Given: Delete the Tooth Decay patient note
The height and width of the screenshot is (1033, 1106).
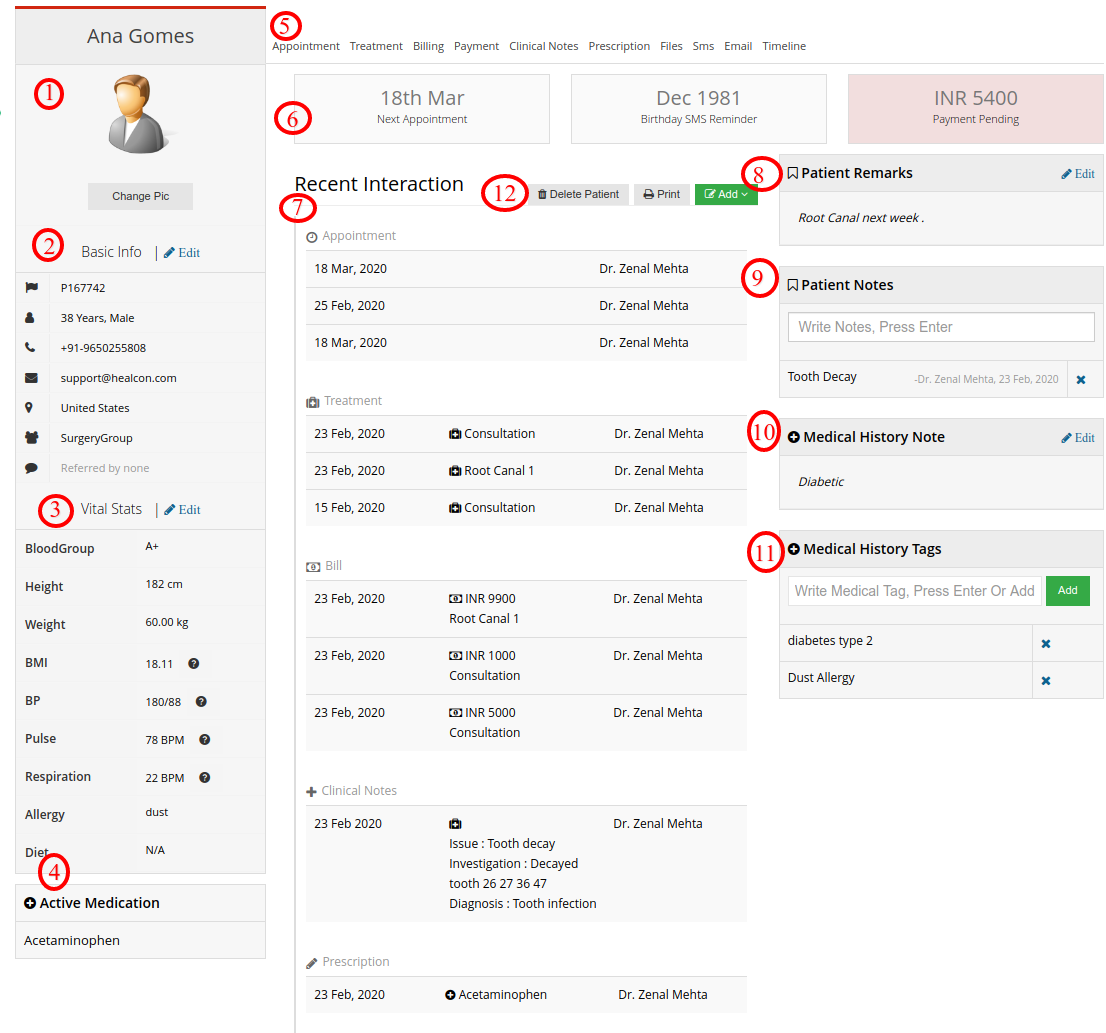Looking at the screenshot, I should point(1081,380).
